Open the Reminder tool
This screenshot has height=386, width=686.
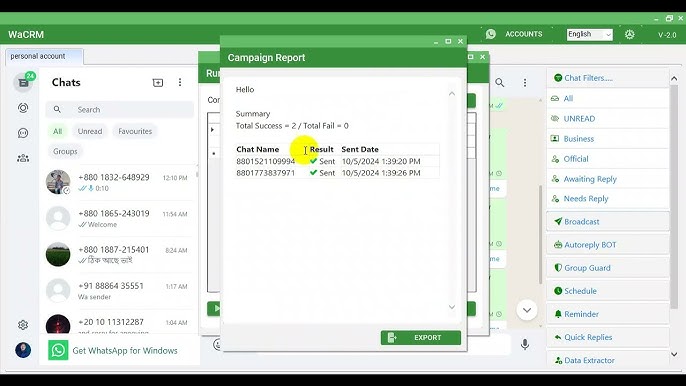click(x=608, y=314)
